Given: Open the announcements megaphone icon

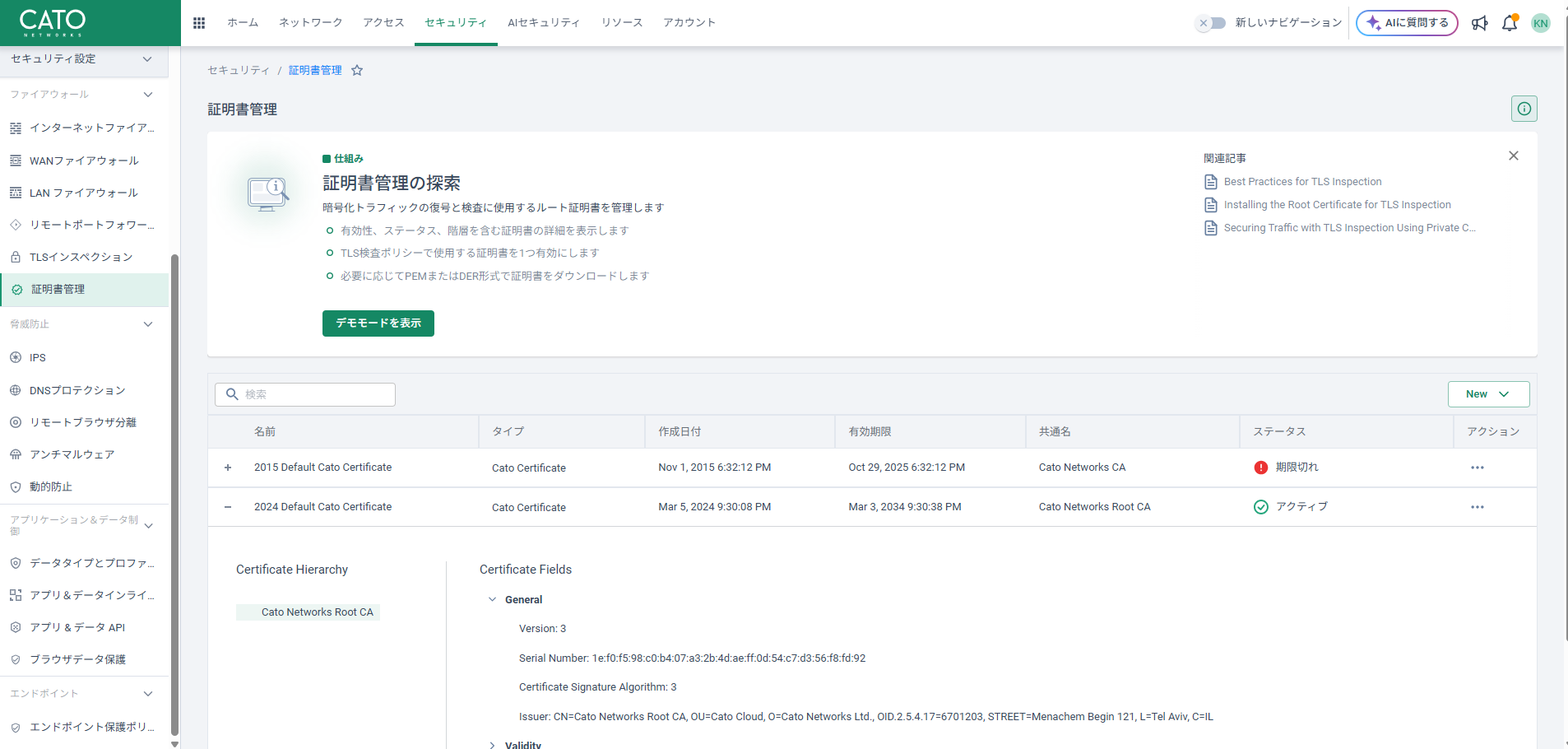Looking at the screenshot, I should tap(1480, 23).
